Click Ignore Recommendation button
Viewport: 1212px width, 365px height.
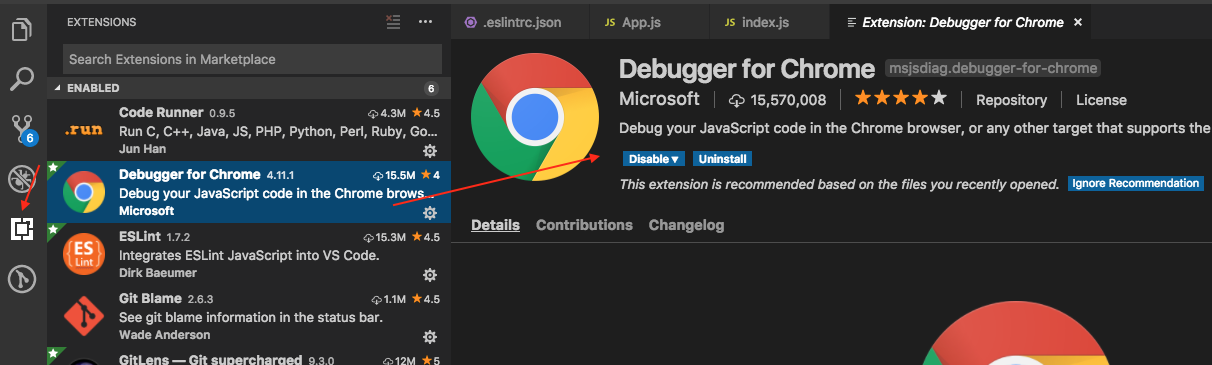[x=1135, y=183]
